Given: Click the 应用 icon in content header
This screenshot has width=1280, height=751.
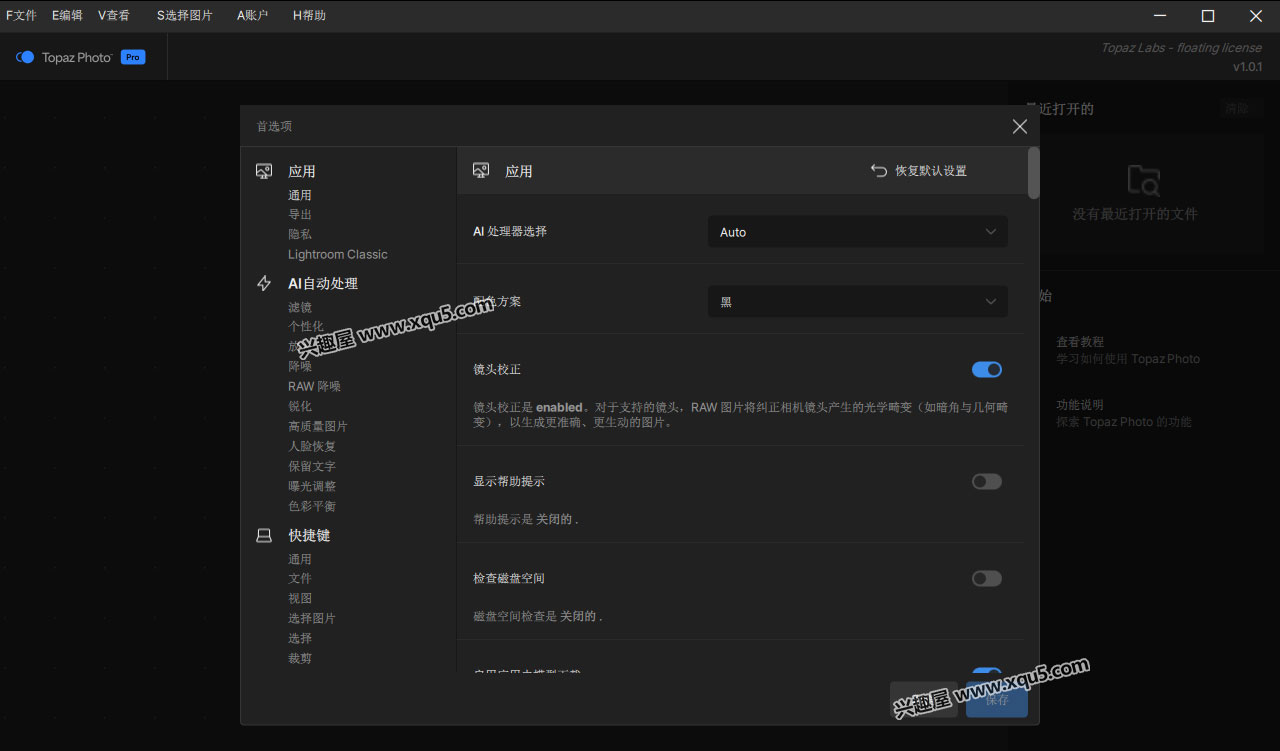Looking at the screenshot, I should coord(481,171).
